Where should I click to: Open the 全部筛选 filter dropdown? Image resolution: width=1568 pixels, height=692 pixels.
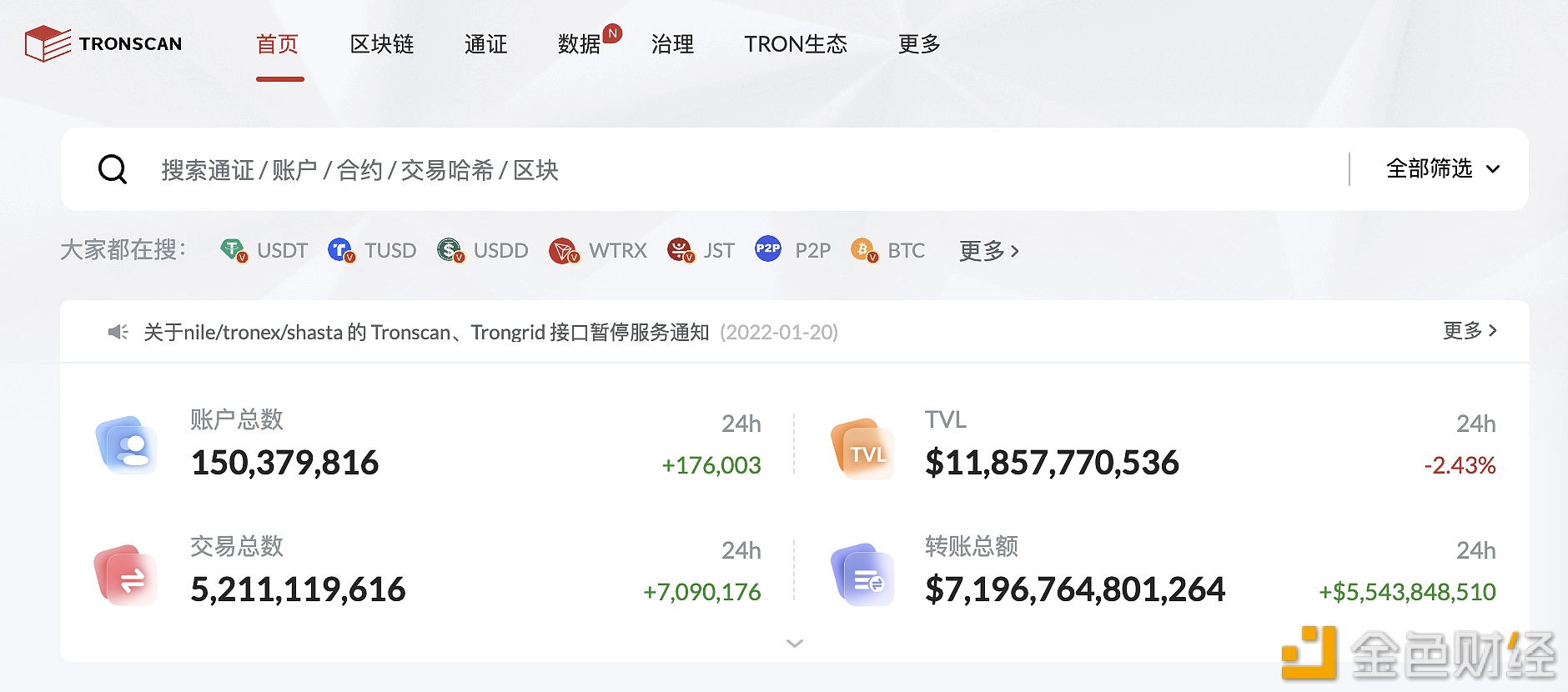(x=1442, y=169)
